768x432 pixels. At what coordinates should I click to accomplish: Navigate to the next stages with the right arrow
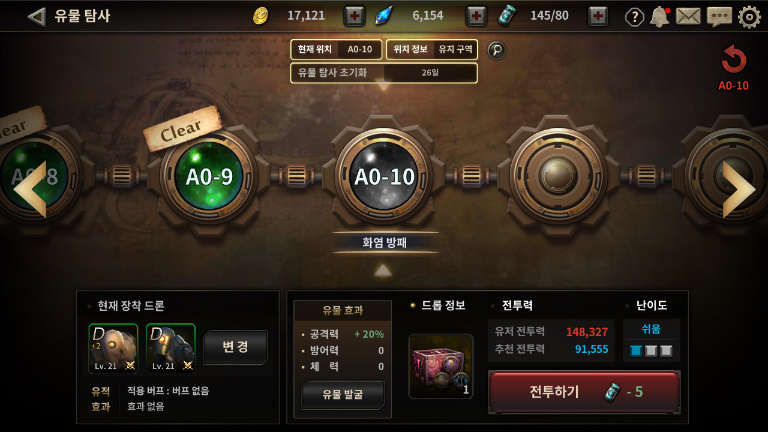pyautogui.click(x=738, y=190)
